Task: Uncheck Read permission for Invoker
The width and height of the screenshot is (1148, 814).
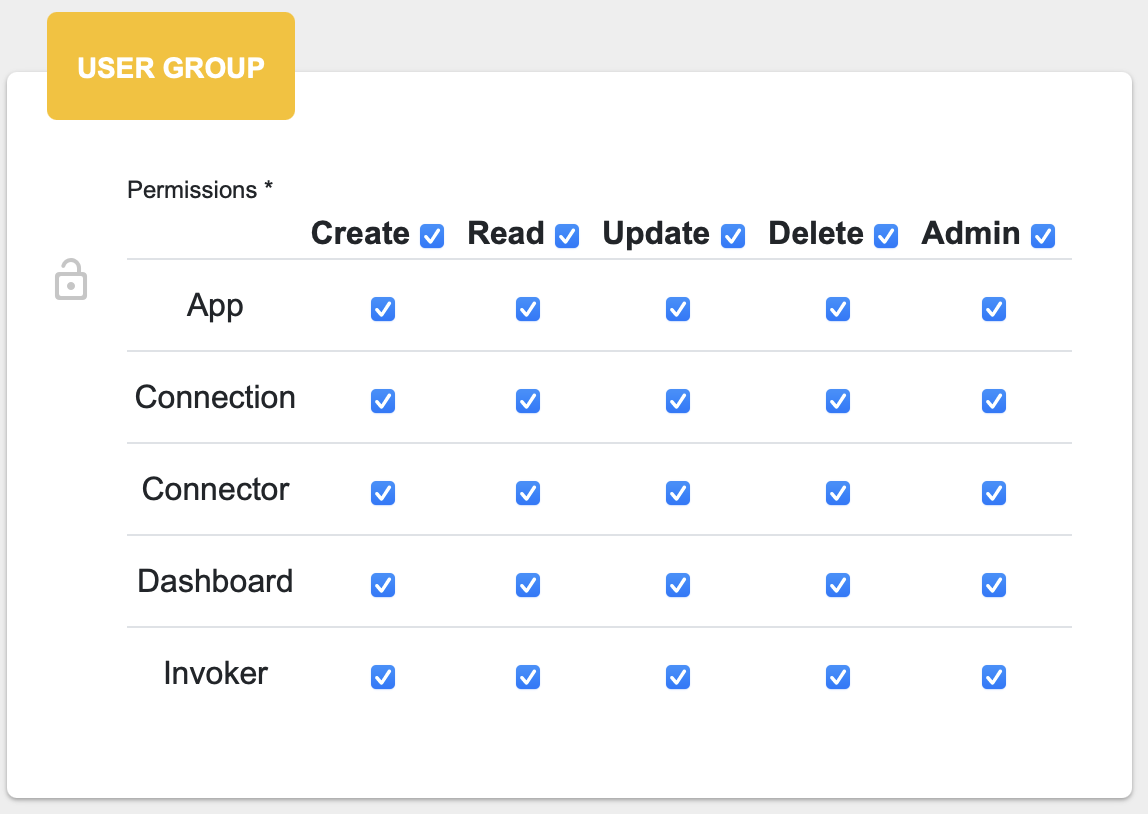Action: pyautogui.click(x=528, y=677)
